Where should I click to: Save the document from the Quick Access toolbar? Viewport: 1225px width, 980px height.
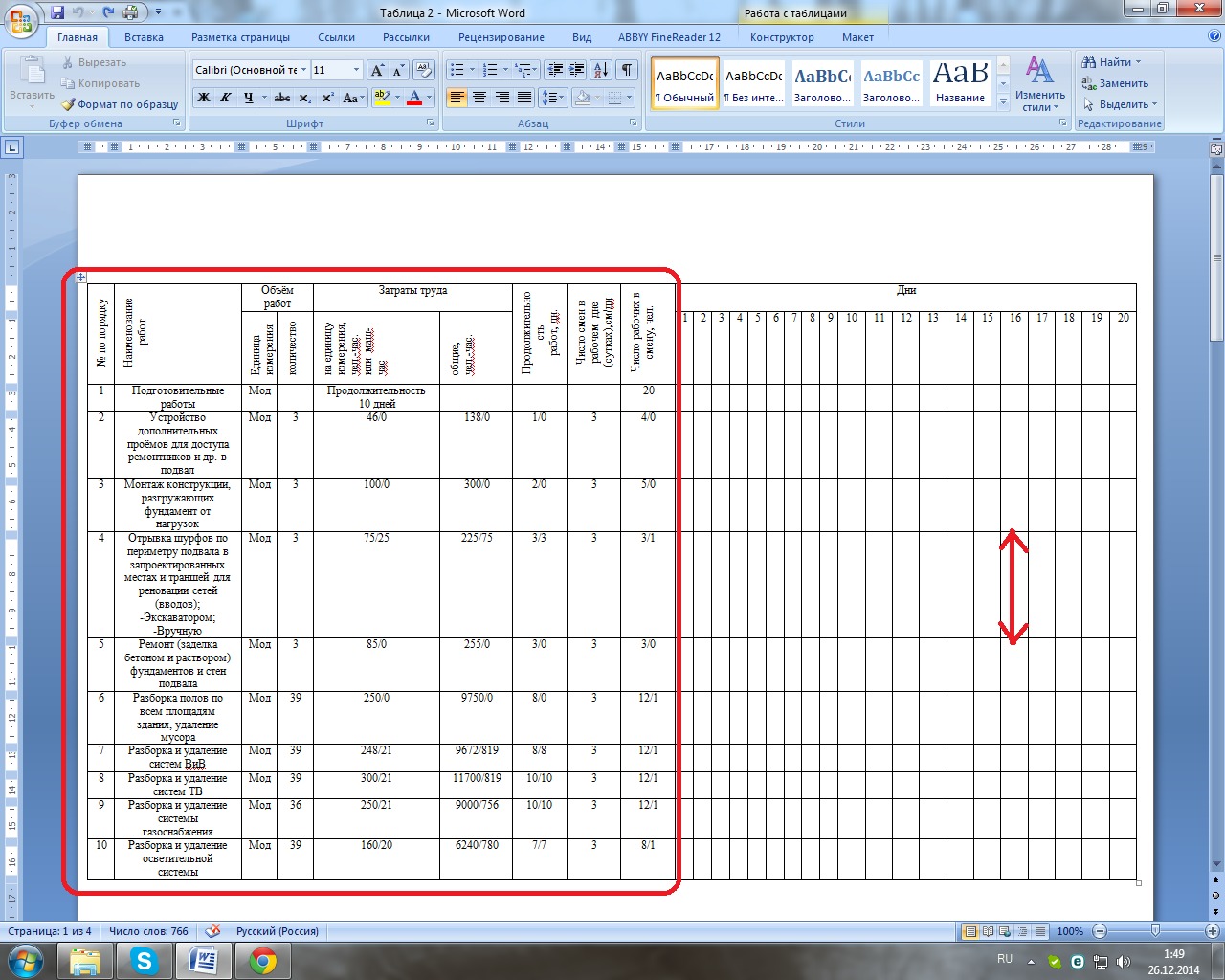[57, 12]
